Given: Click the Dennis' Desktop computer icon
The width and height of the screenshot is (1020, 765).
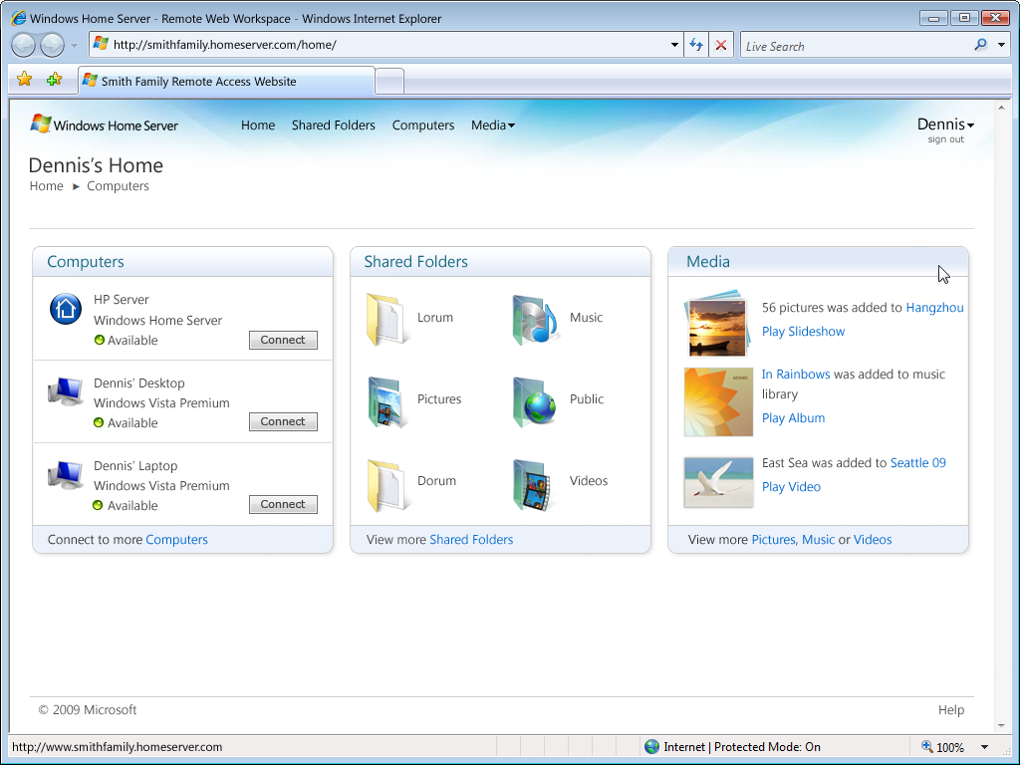Looking at the screenshot, I should click(x=66, y=392).
